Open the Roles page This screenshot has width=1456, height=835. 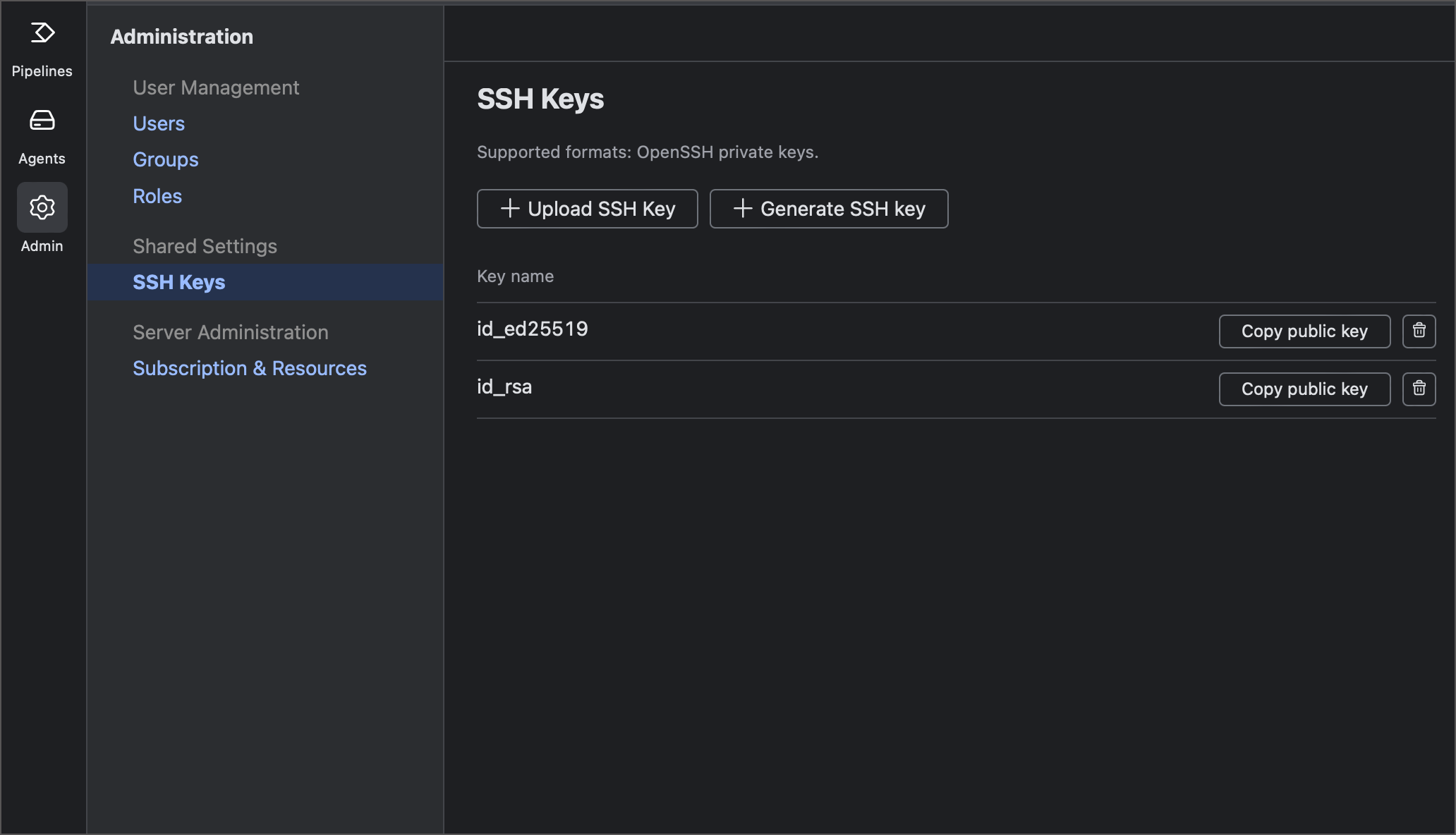pyautogui.click(x=157, y=196)
